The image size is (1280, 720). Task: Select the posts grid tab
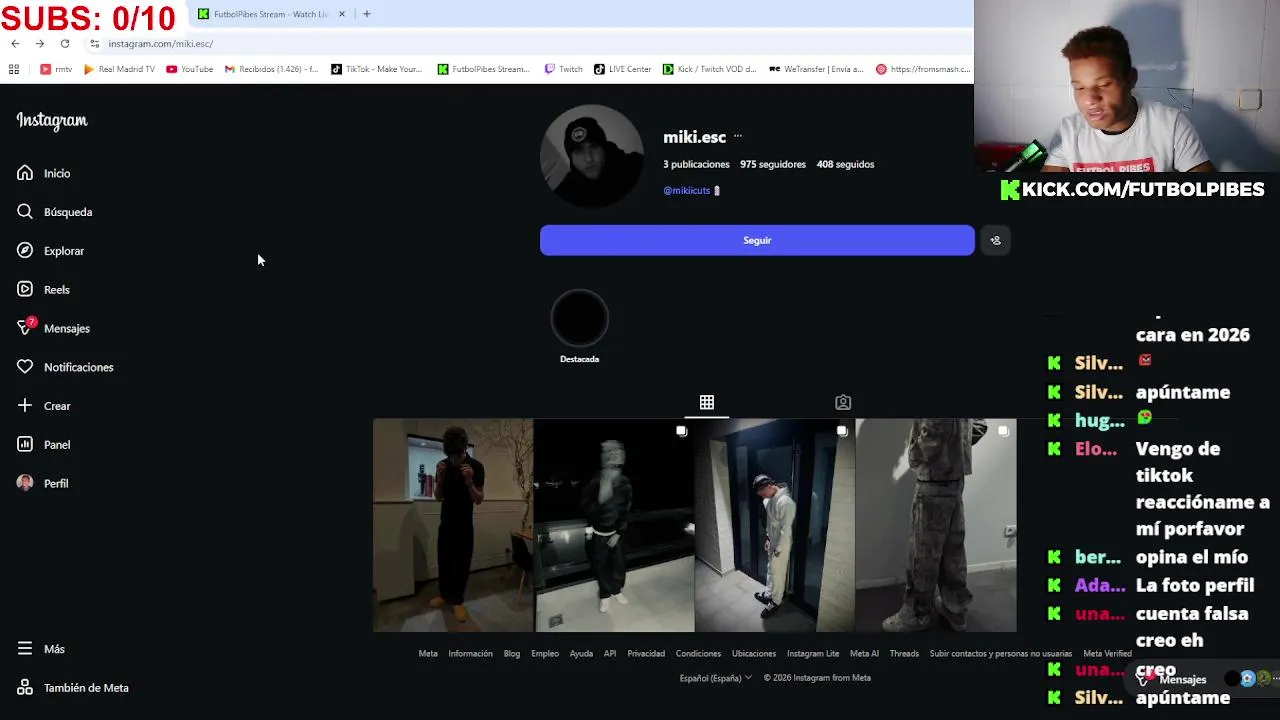tap(707, 402)
